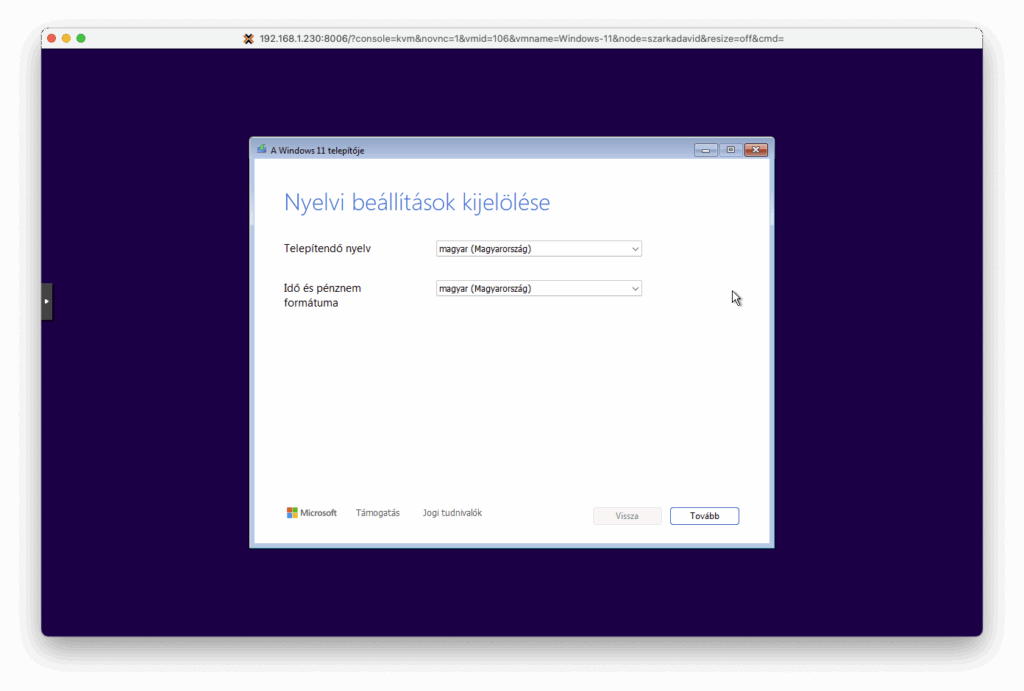This screenshot has width=1024, height=691.
Task: Click the A Windows 11 telepítője title text
Action: [x=317, y=150]
